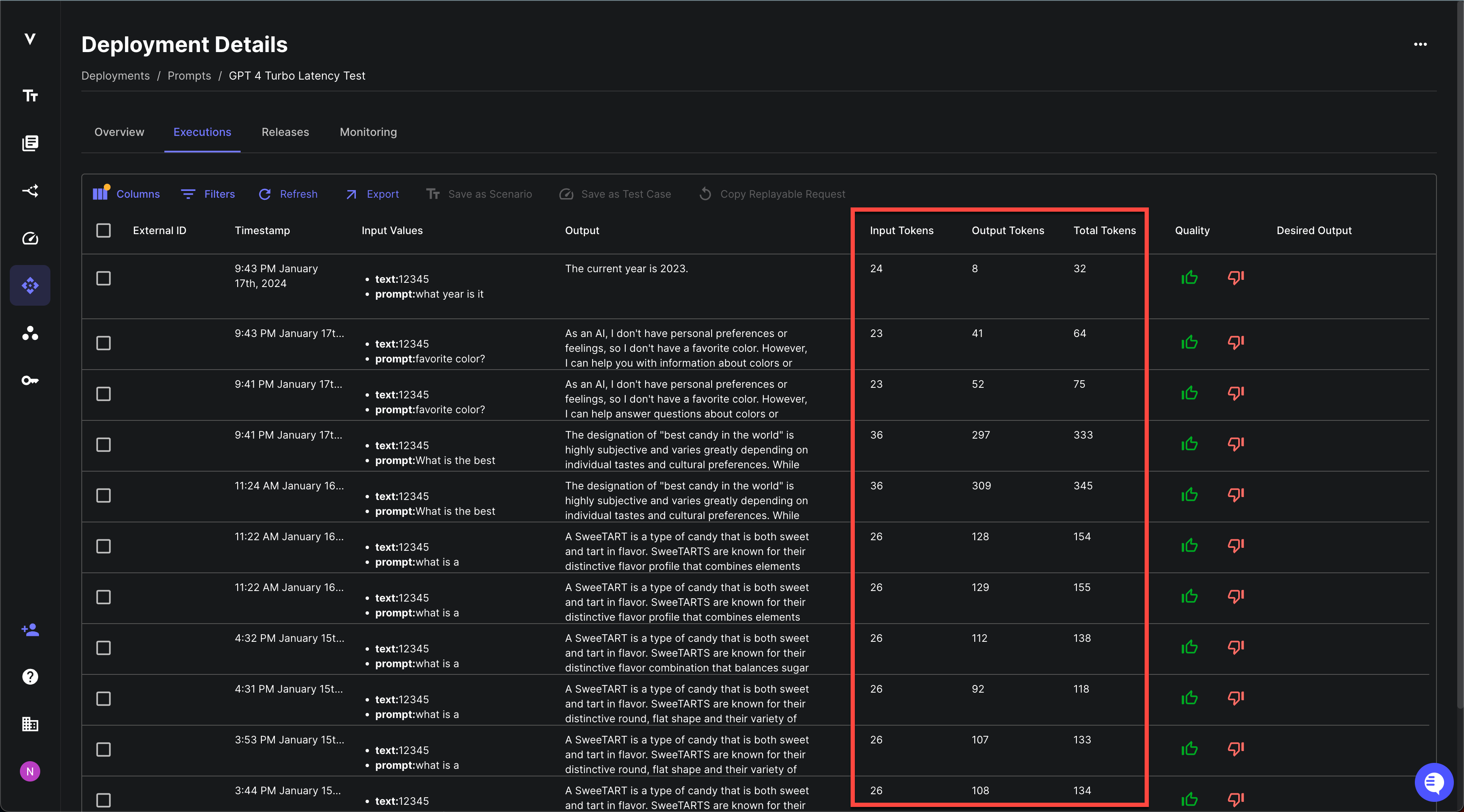The width and height of the screenshot is (1464, 812).
Task: Check the row with 129 output tokens
Action: coord(103,597)
